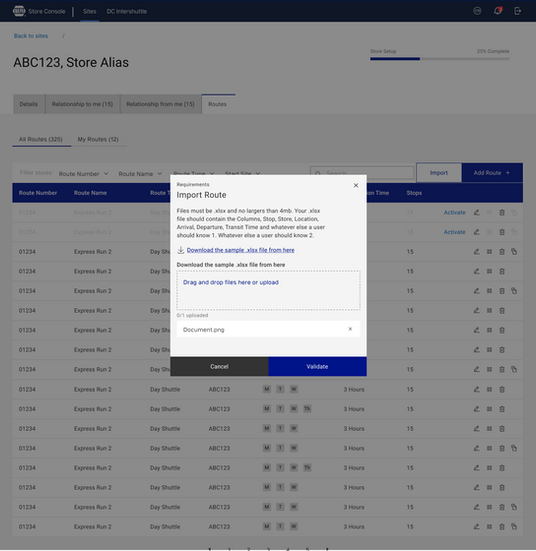Click the 25% Complete label
536x551 pixels.
click(x=493, y=51)
